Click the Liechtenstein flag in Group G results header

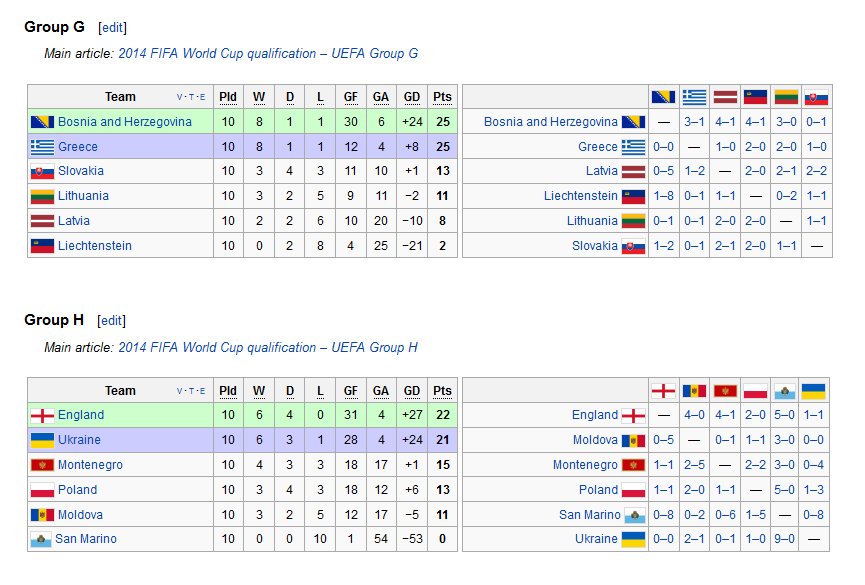[x=755, y=97]
